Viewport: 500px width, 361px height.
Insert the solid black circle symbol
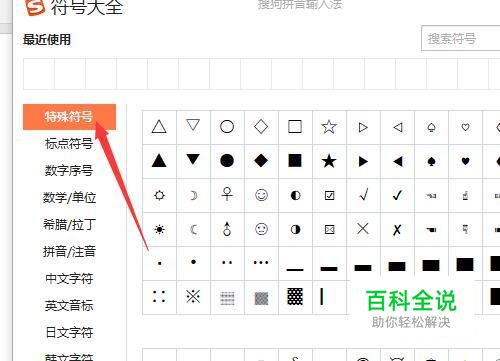tap(227, 161)
